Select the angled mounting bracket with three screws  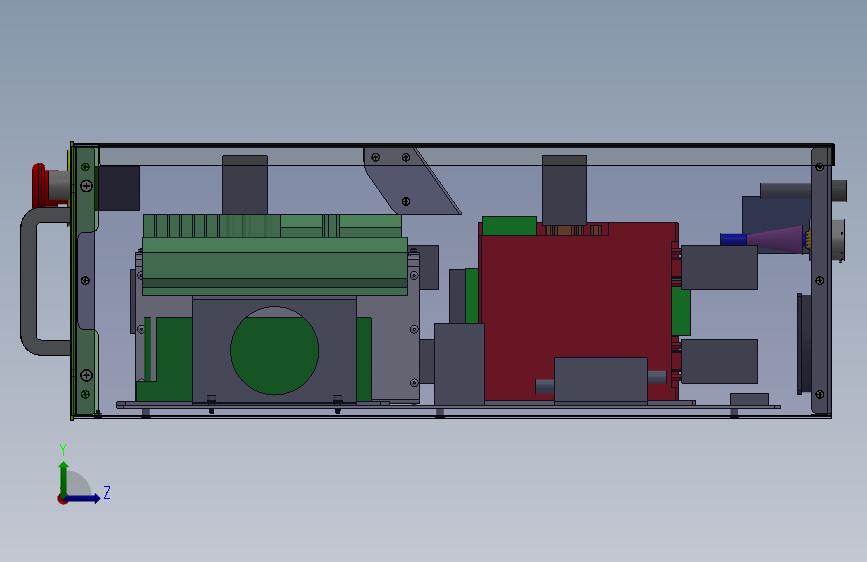411,181
